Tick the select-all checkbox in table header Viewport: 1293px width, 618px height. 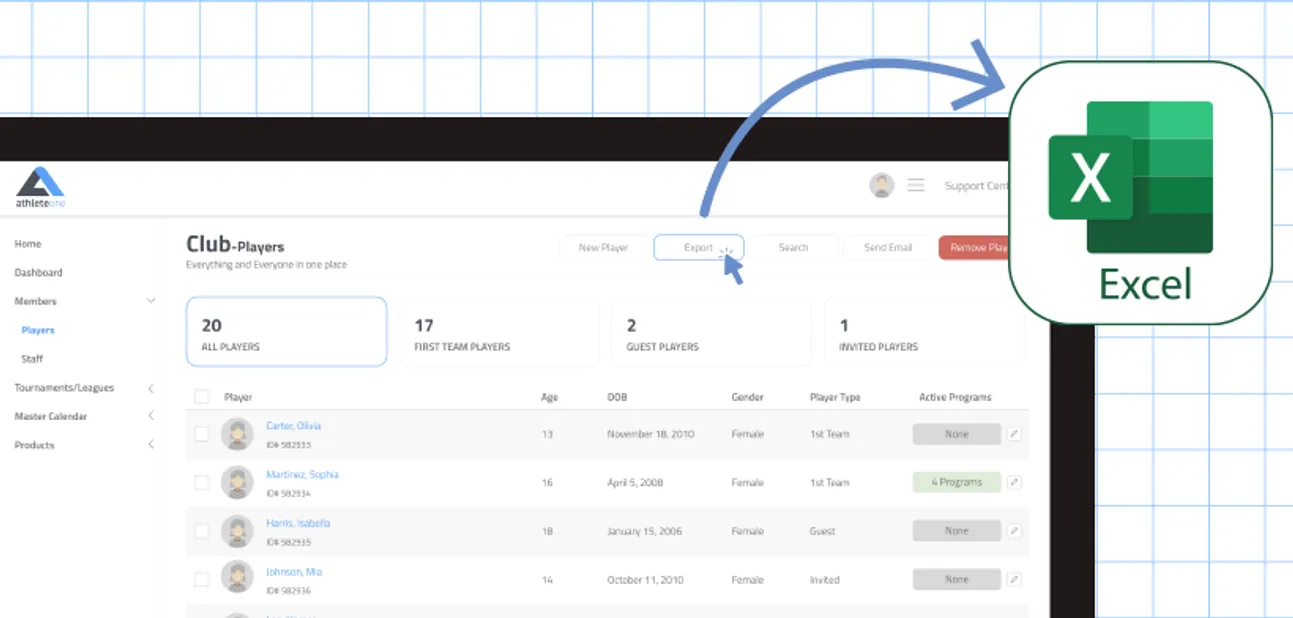pos(202,397)
